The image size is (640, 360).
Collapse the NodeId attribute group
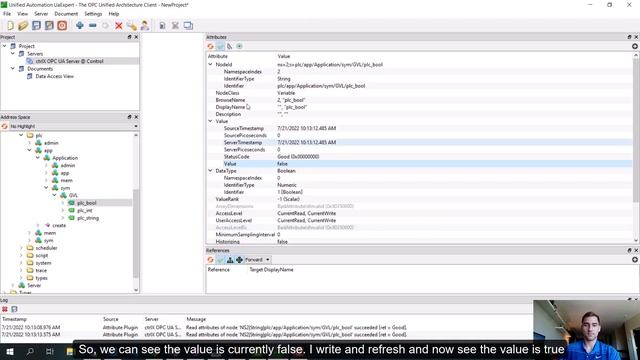[x=210, y=64]
